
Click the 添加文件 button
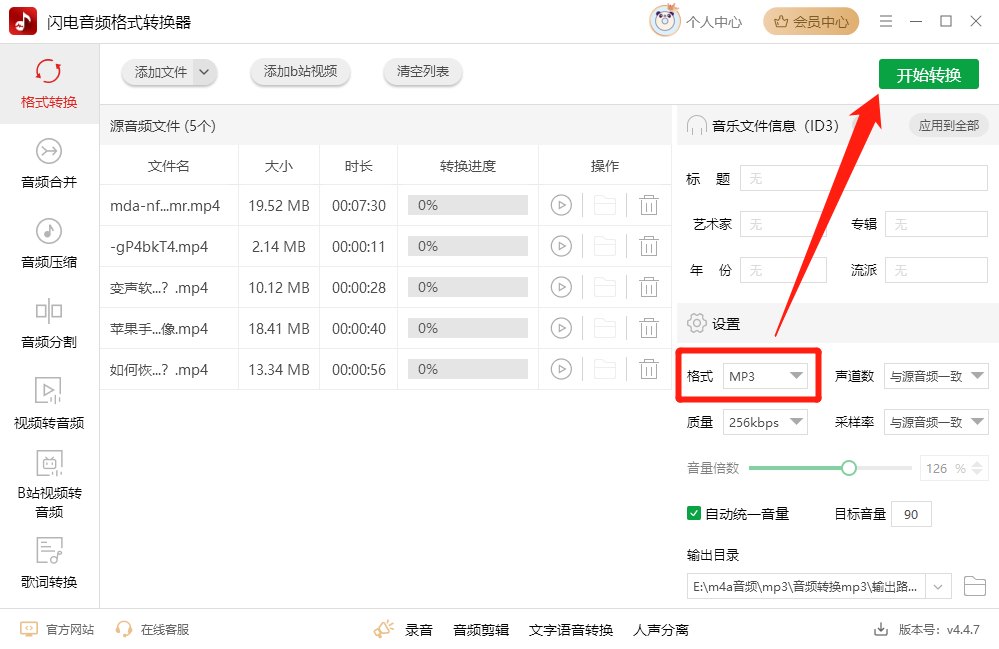coord(160,72)
